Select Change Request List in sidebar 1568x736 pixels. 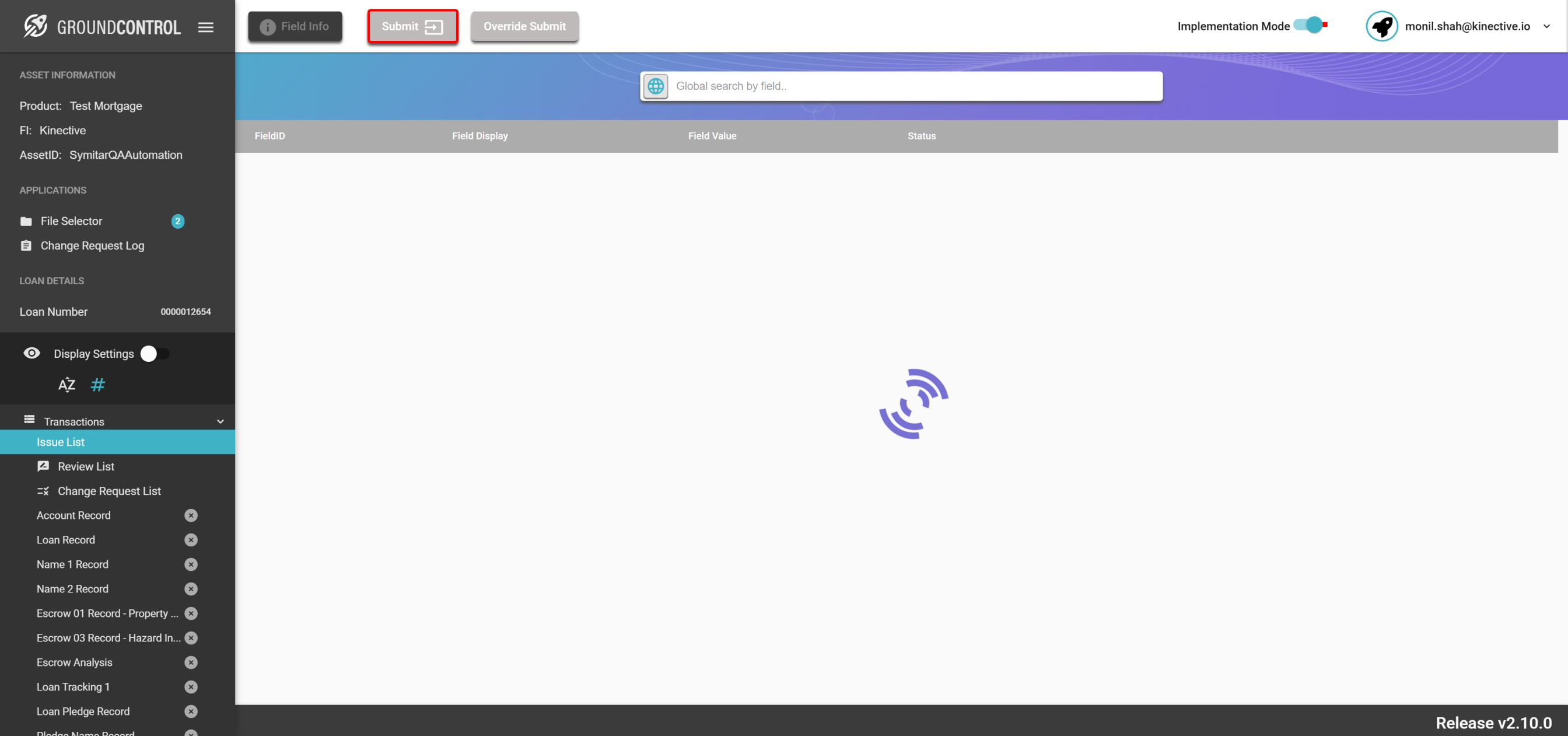pos(109,491)
